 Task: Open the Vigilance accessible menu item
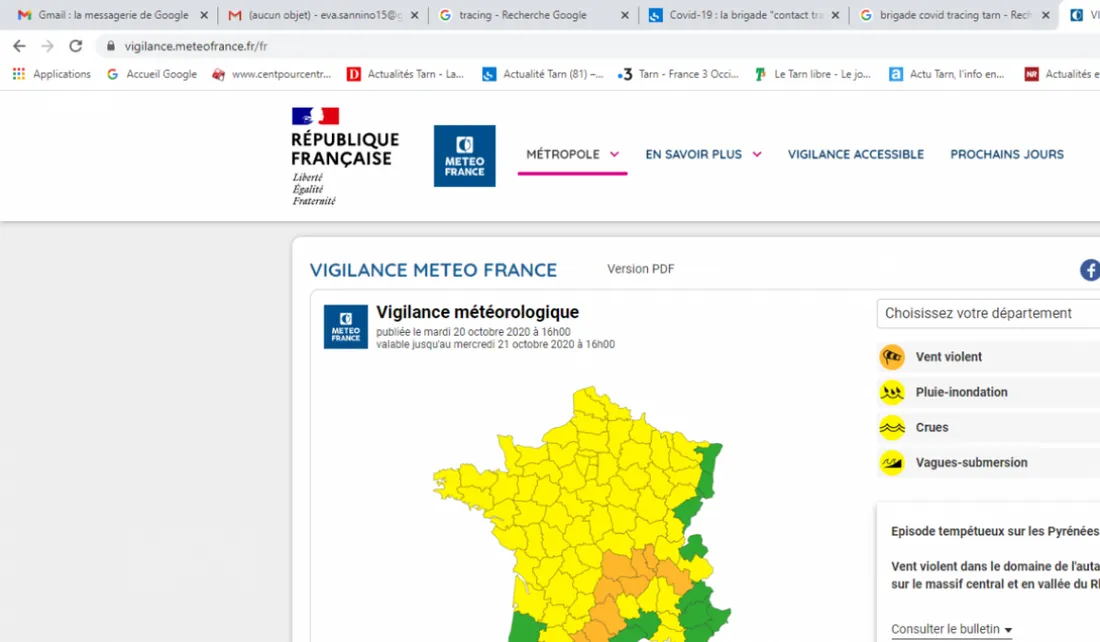[855, 154]
